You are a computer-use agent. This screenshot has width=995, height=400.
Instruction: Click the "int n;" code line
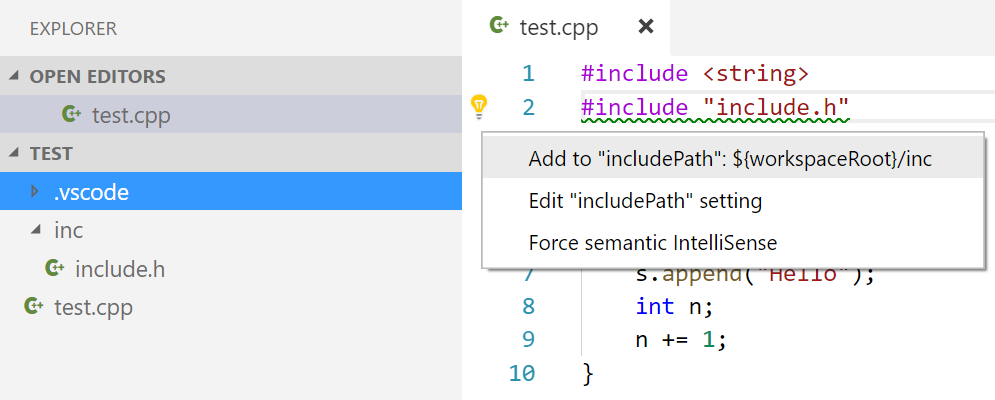point(675,307)
